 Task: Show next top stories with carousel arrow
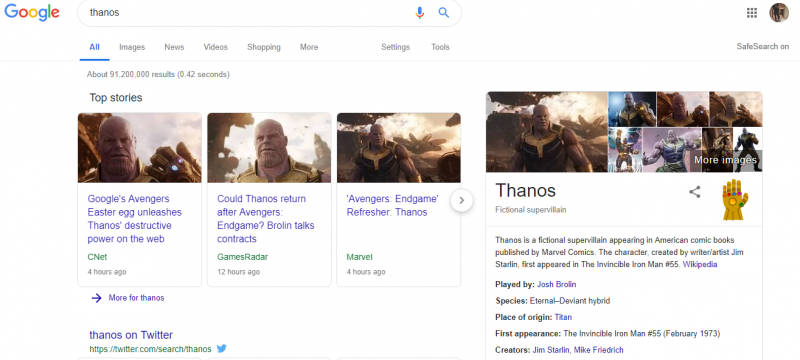pyautogui.click(x=462, y=200)
